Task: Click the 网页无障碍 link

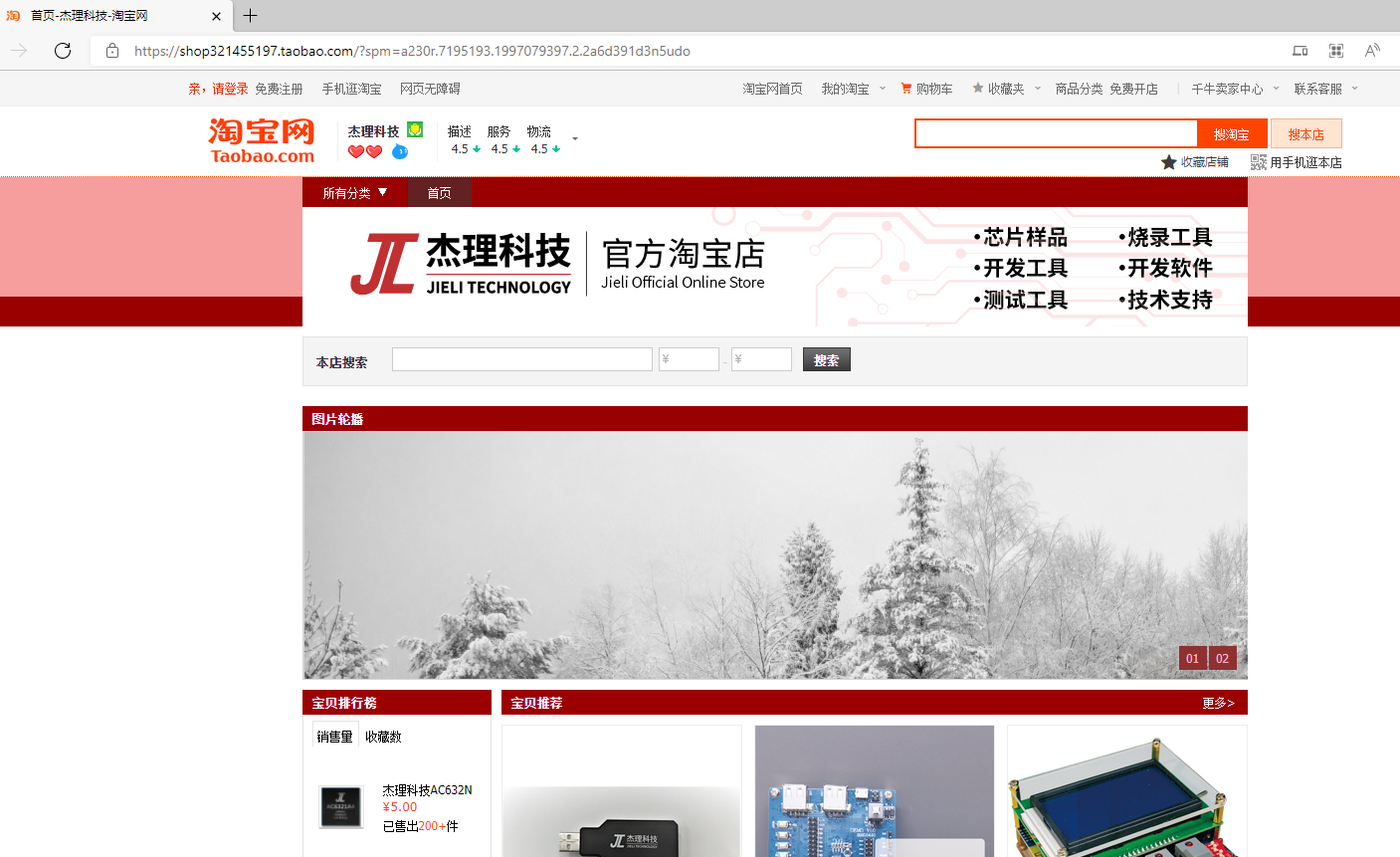Action: point(430,89)
